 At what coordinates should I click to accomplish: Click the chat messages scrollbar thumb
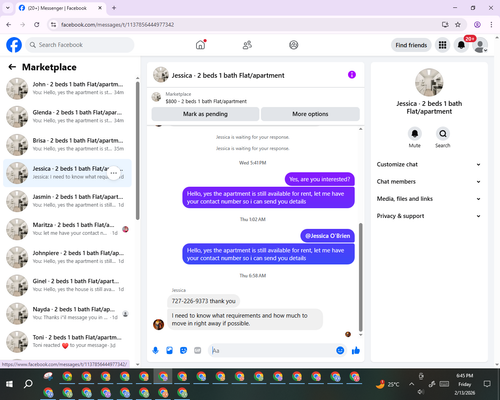(360, 277)
